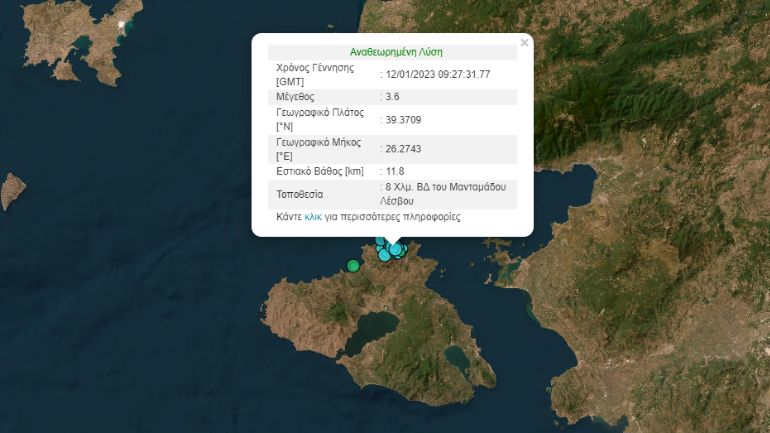Follow the 'κλικ' link for more information
770x433 pixels.
[313, 216]
